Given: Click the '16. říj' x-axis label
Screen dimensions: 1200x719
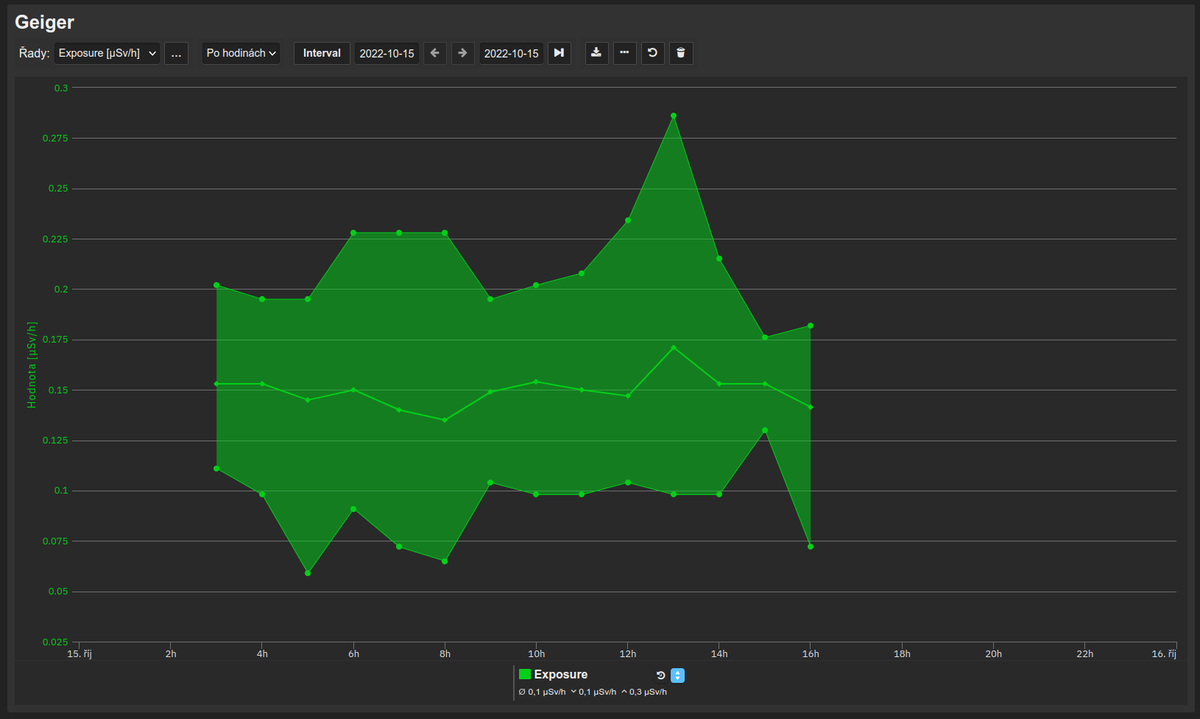Looking at the screenshot, I should click(x=1164, y=654).
